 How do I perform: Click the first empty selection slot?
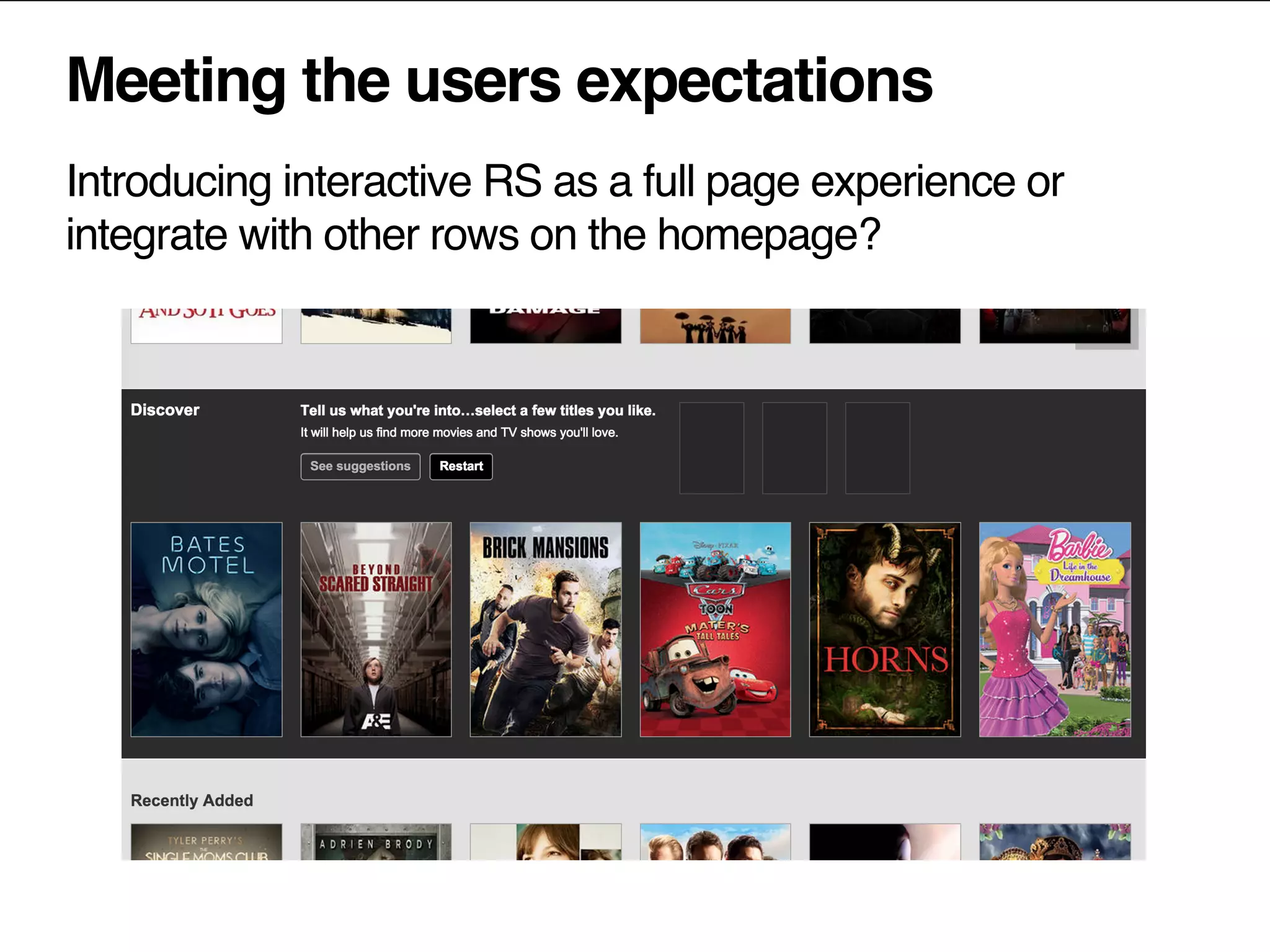(712, 448)
